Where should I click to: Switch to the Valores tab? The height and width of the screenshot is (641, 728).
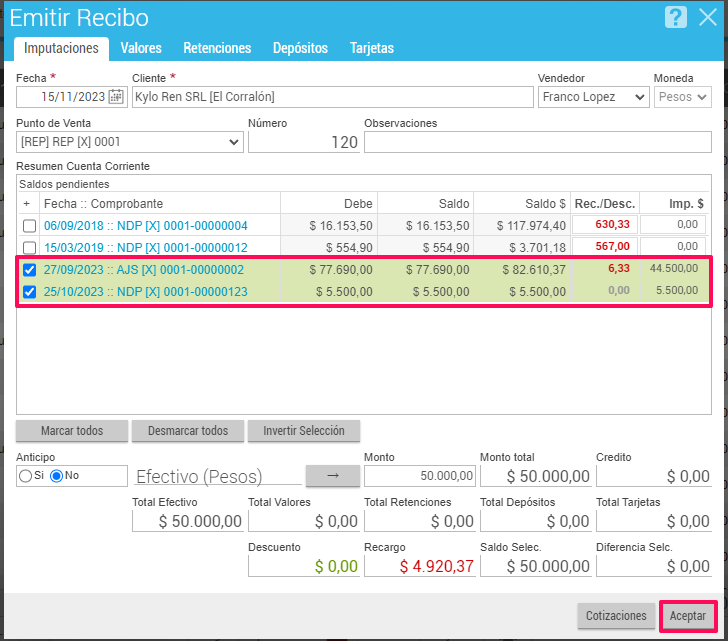click(x=141, y=48)
